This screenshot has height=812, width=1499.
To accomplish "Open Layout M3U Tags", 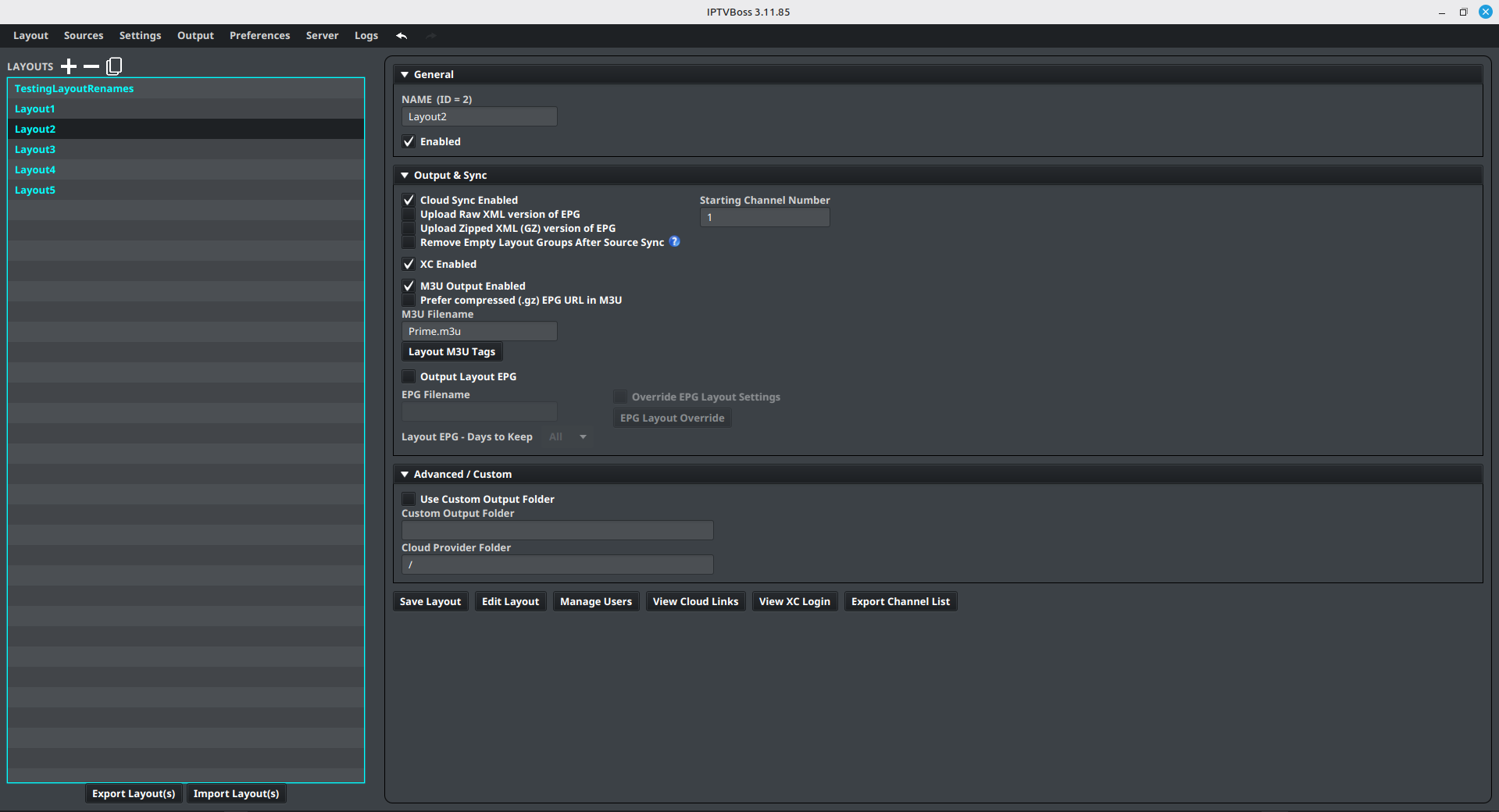I will 451,351.
